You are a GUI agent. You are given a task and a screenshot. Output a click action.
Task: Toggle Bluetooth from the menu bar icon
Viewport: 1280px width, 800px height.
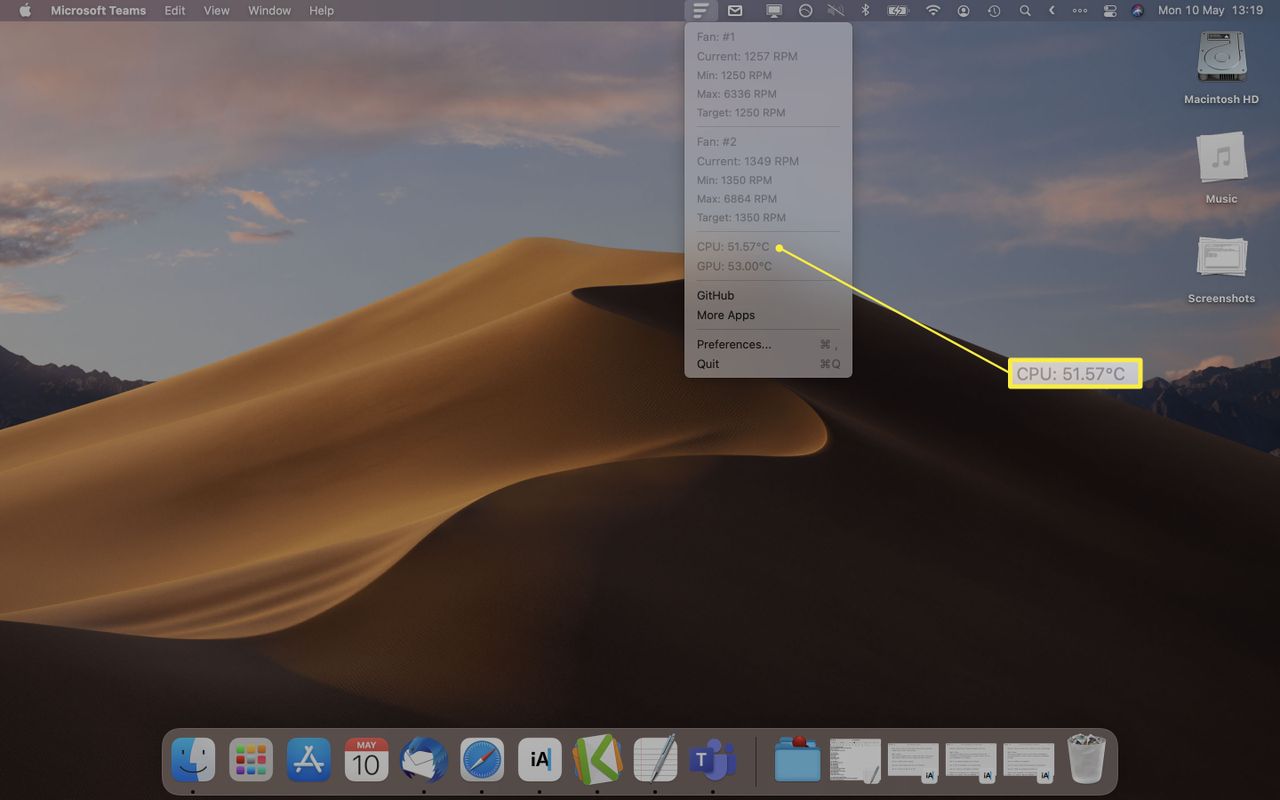(866, 10)
